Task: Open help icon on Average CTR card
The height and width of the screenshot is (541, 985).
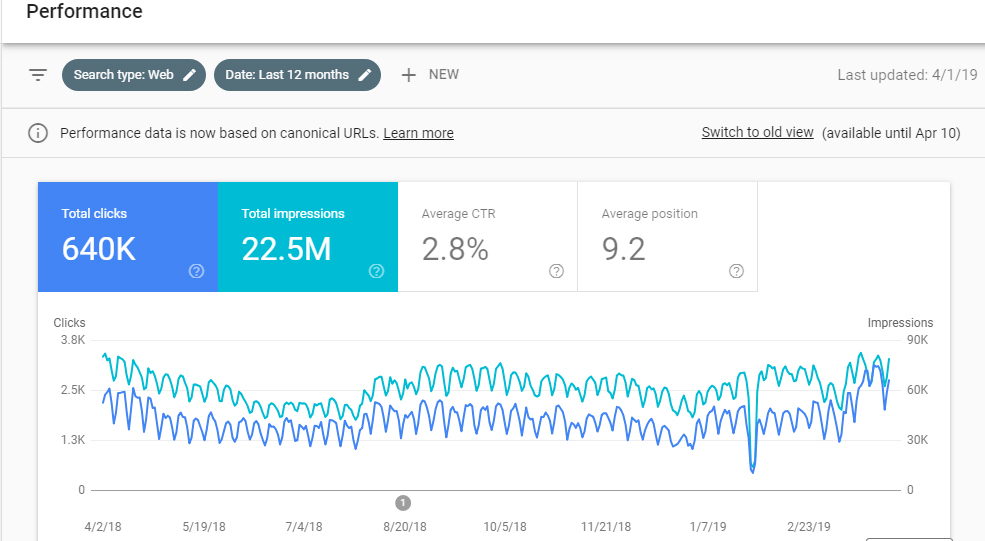Action: click(556, 271)
